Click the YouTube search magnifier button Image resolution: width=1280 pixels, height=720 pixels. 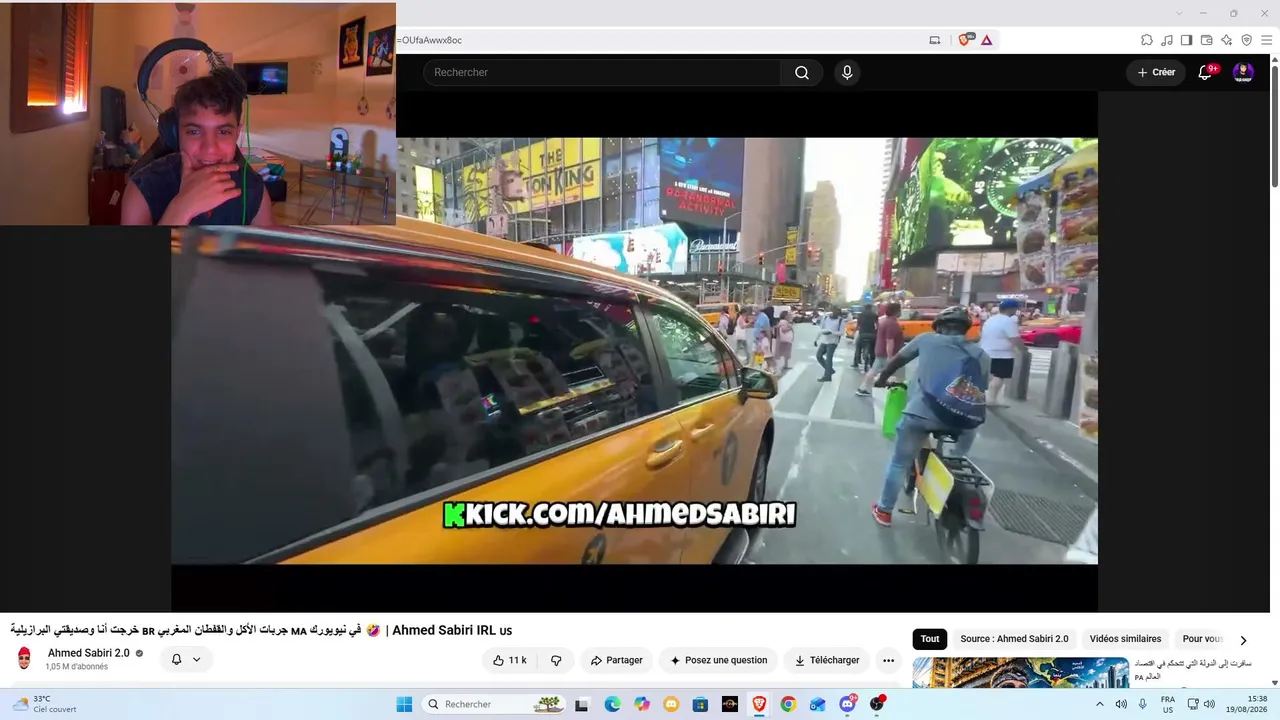click(x=802, y=72)
